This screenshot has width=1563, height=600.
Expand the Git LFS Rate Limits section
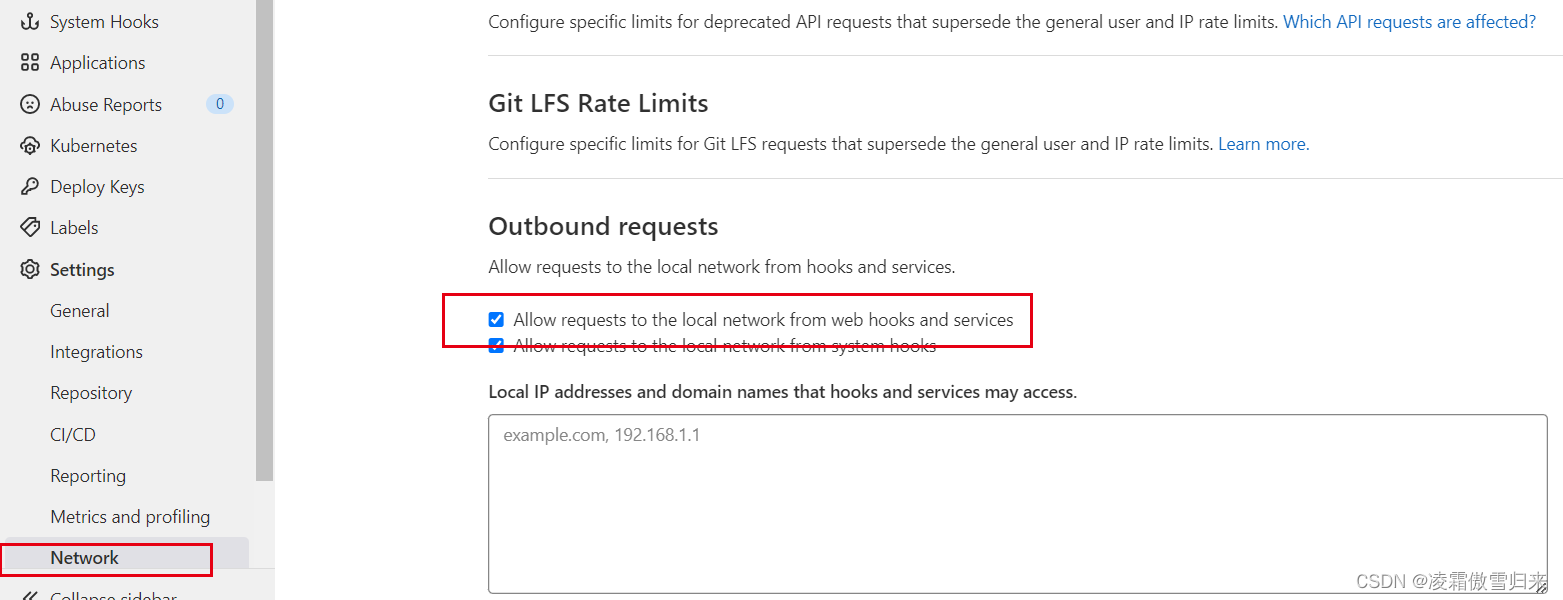(x=598, y=104)
